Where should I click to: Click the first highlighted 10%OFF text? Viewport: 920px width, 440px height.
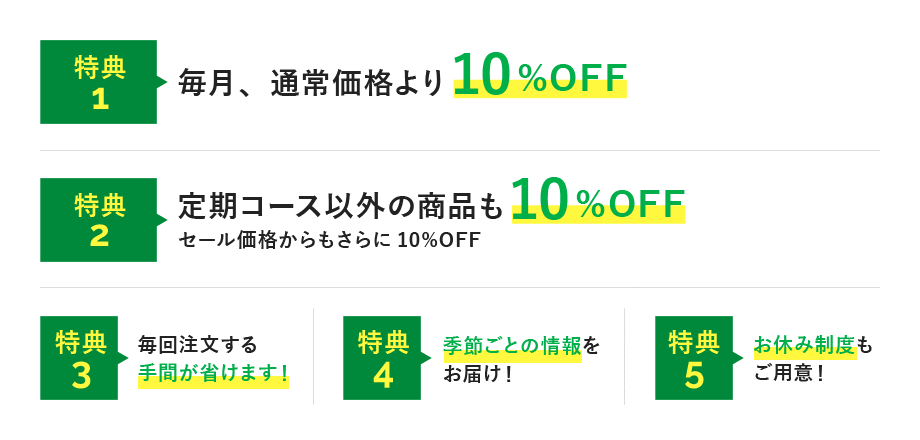click(540, 77)
